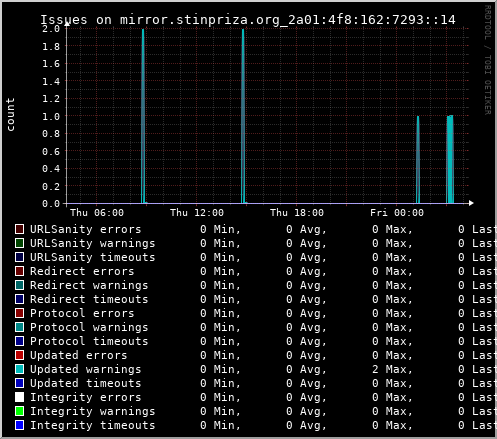
Task: Click the URLSanity warnings legend swatch
Action: [19, 243]
